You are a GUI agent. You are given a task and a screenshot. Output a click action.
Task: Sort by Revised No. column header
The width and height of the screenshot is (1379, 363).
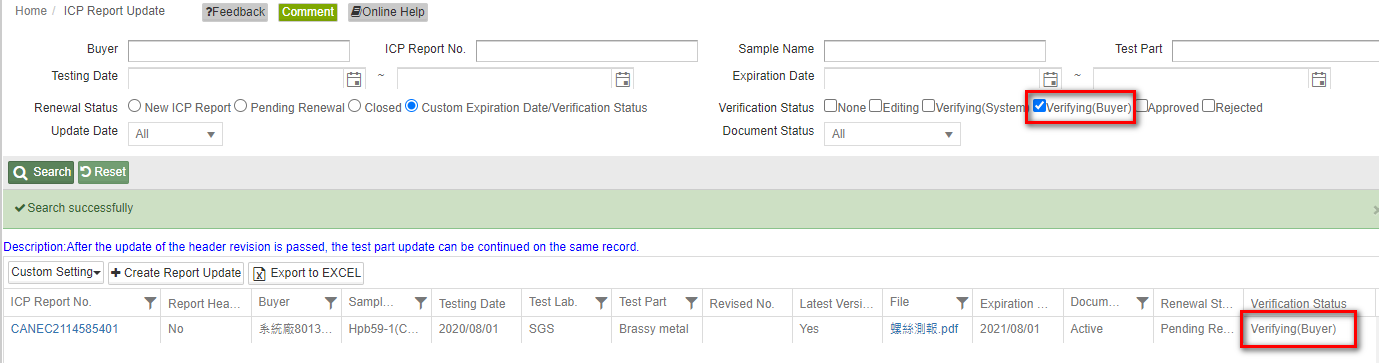click(742, 303)
